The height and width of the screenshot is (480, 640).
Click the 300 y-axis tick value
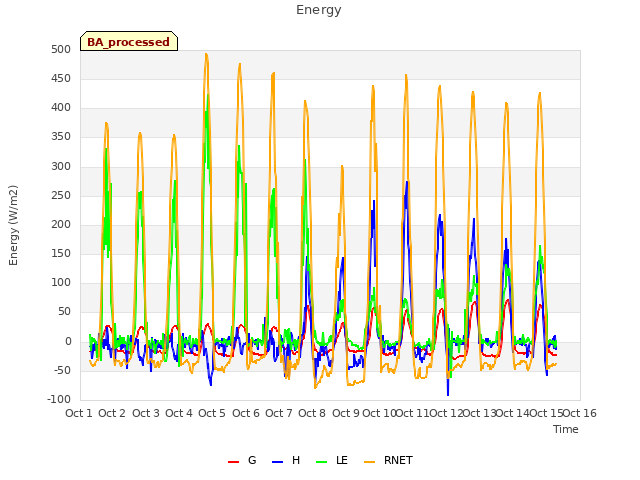pos(61,166)
